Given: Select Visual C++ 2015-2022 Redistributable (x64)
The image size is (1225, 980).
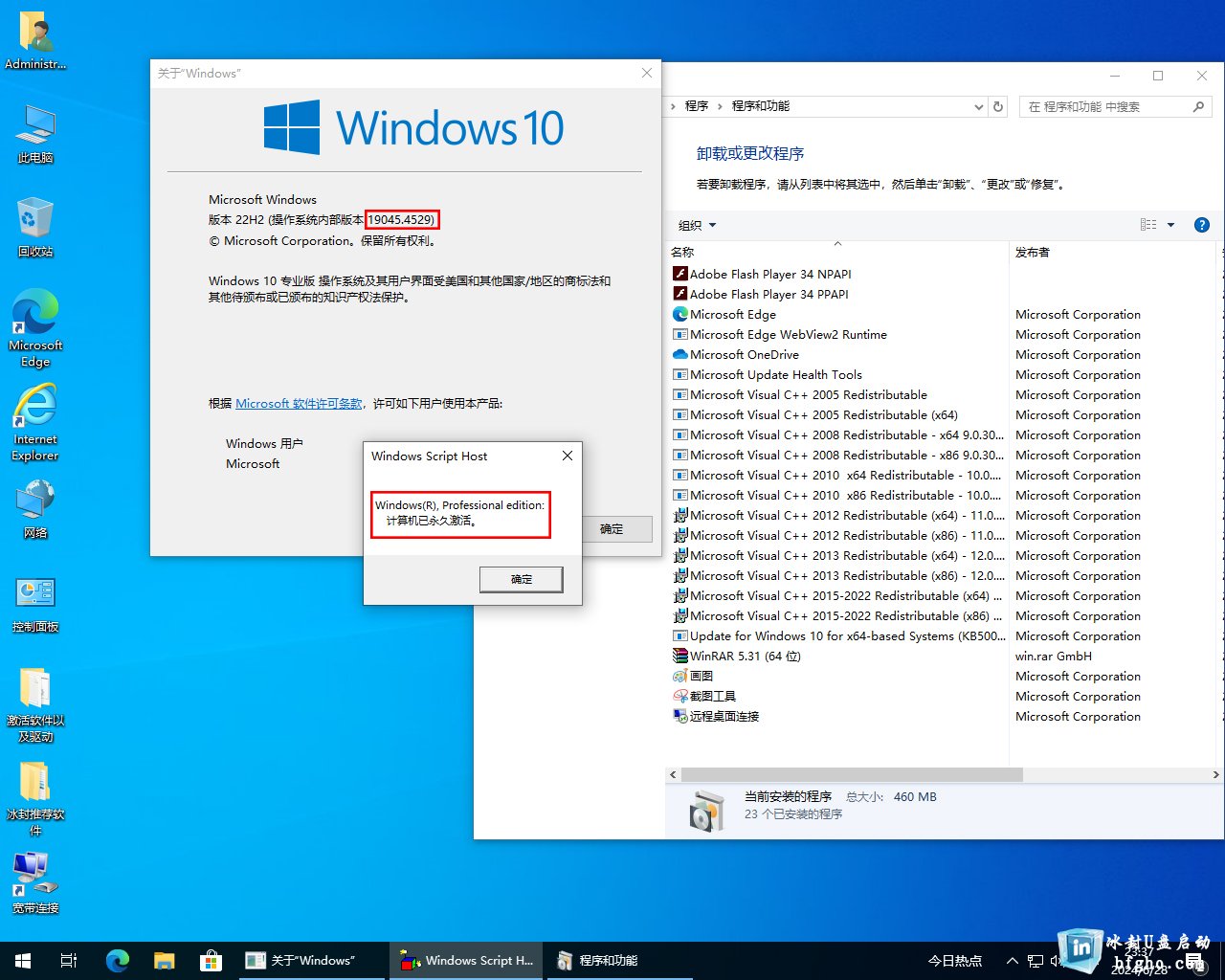Looking at the screenshot, I should [838, 595].
